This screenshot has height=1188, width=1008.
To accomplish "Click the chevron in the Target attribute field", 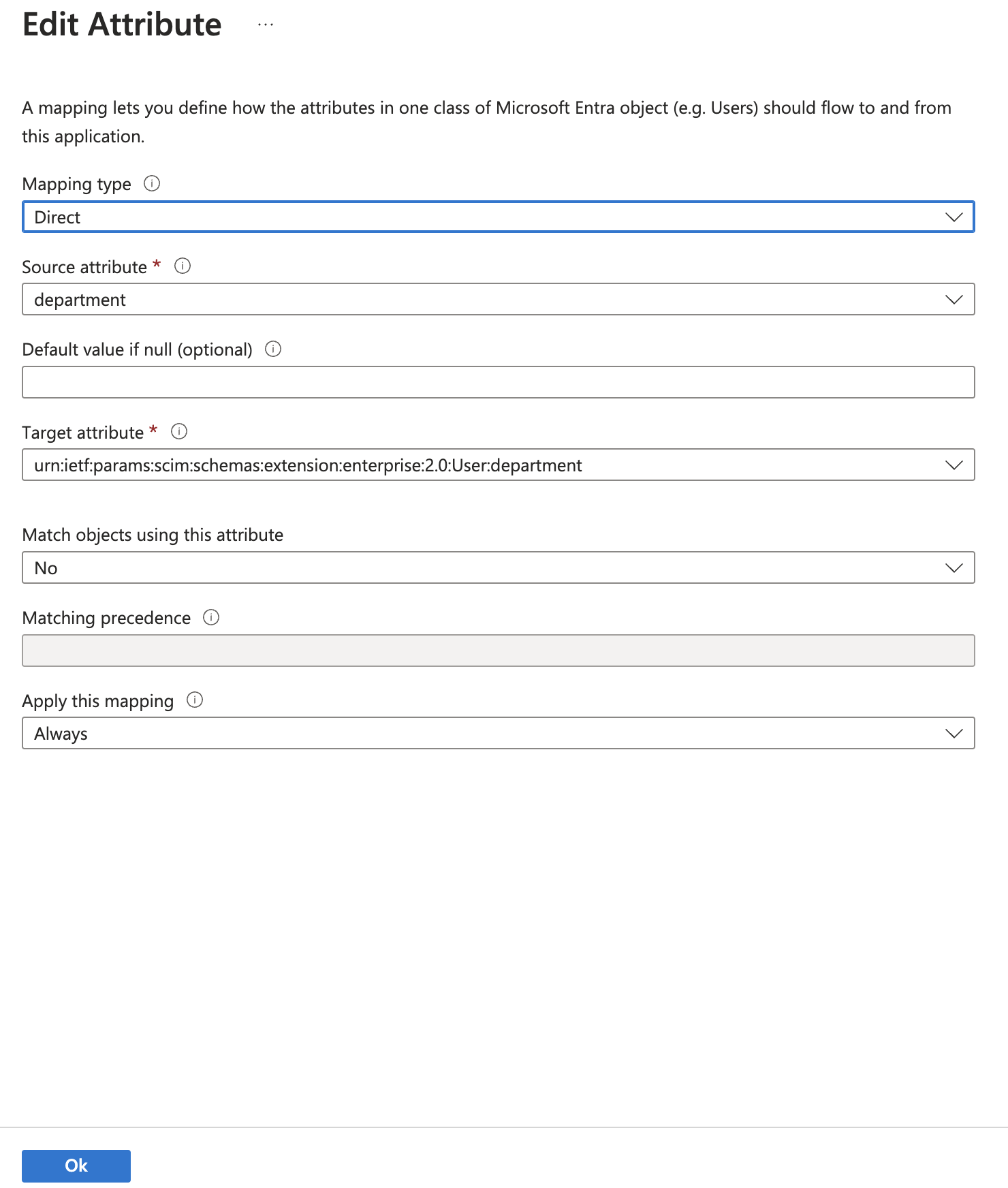I will pos(954,465).
